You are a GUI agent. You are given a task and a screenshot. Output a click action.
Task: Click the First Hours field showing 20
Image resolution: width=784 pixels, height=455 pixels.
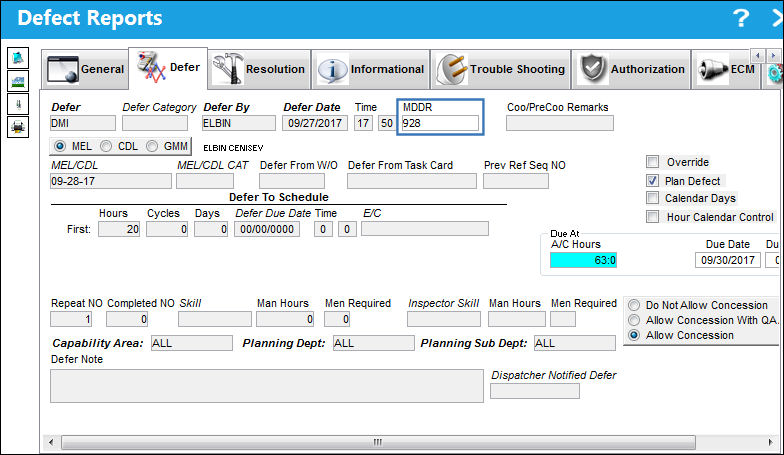[x=119, y=229]
